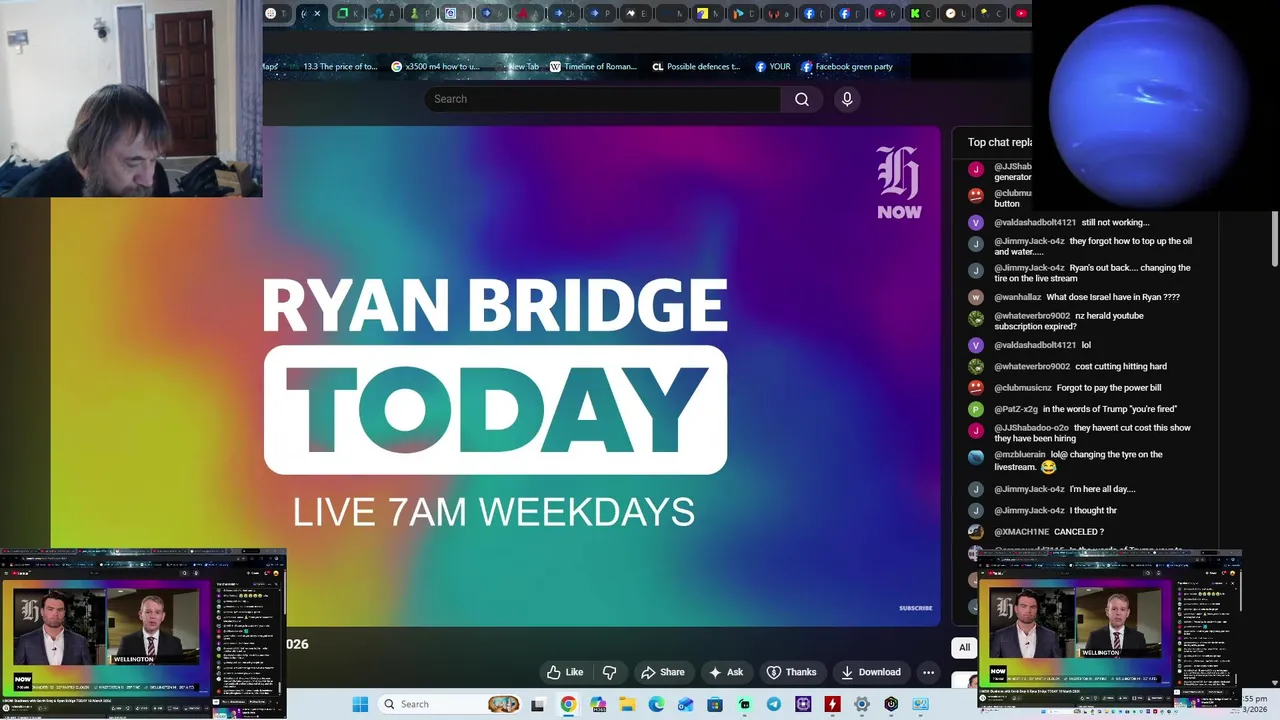Open Windows Settings gear in taskbar
Image resolution: width=1280 pixels, height=720 pixels.
pos(861,704)
